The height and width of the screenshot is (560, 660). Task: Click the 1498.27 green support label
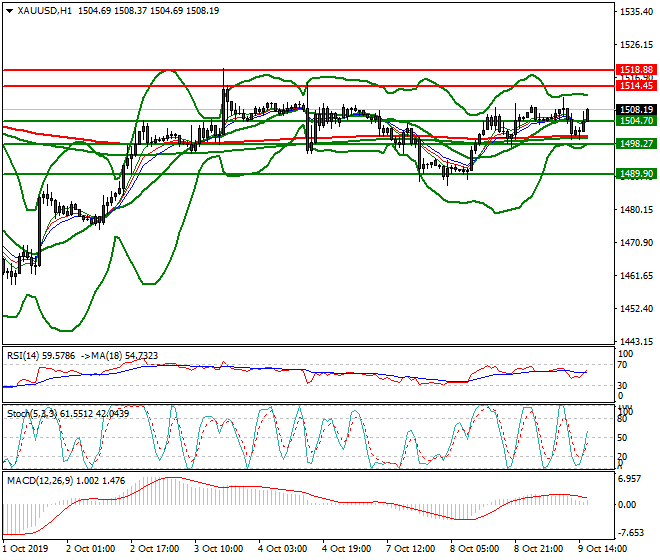coord(636,144)
